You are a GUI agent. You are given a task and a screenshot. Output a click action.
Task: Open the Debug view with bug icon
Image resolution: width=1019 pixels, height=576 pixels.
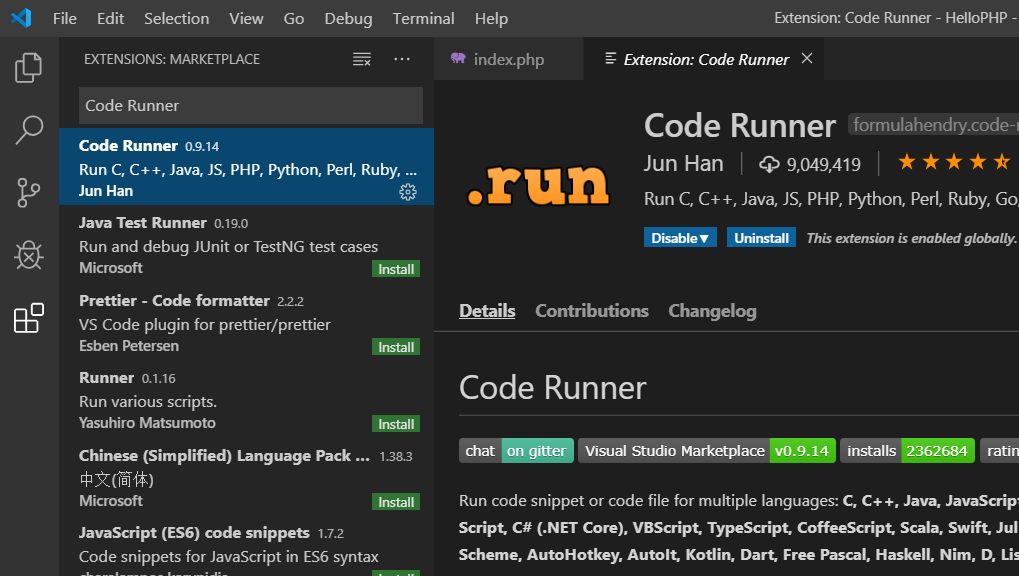[x=29, y=254]
